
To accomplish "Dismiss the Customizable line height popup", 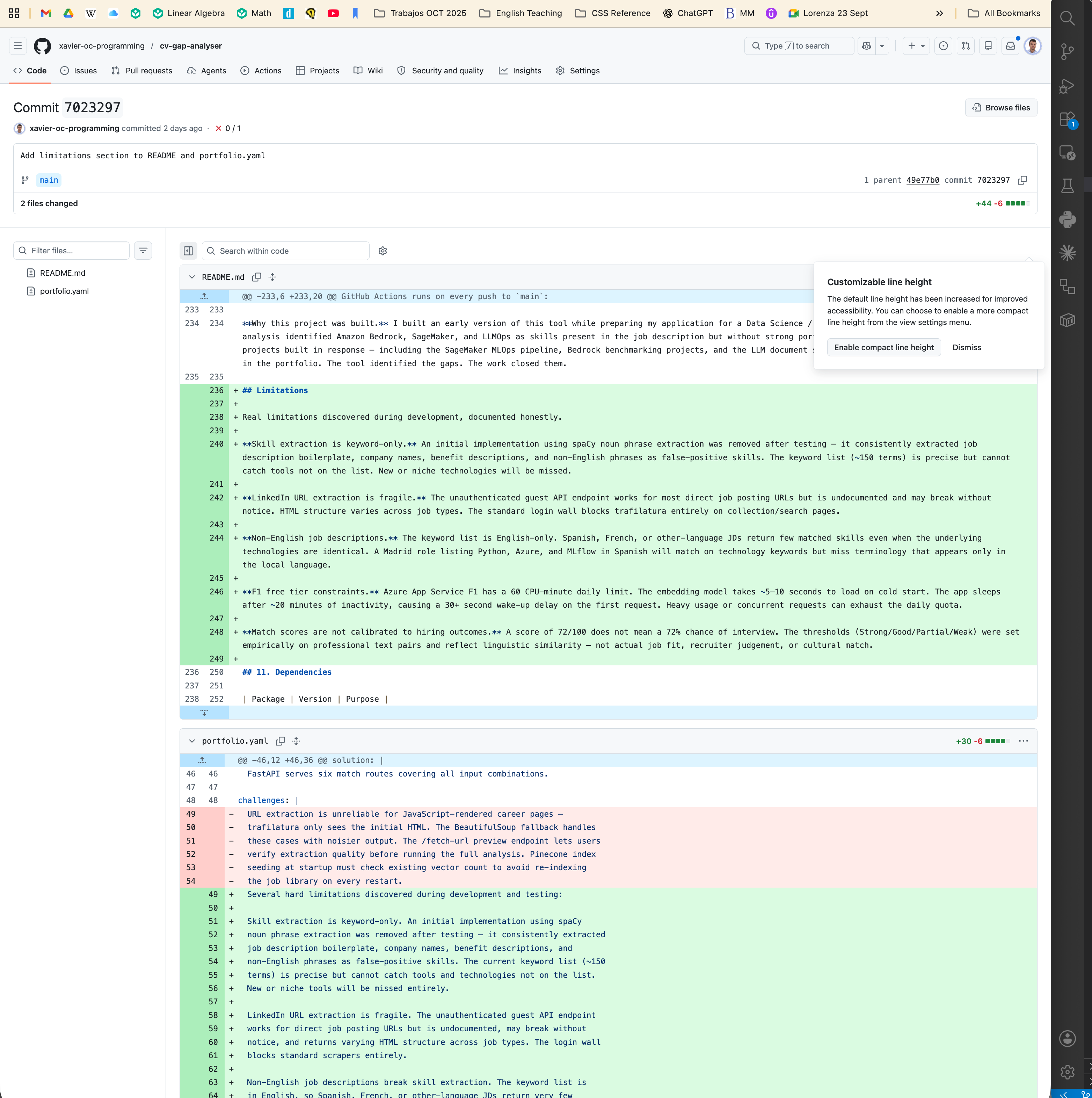I will pyautogui.click(x=967, y=347).
